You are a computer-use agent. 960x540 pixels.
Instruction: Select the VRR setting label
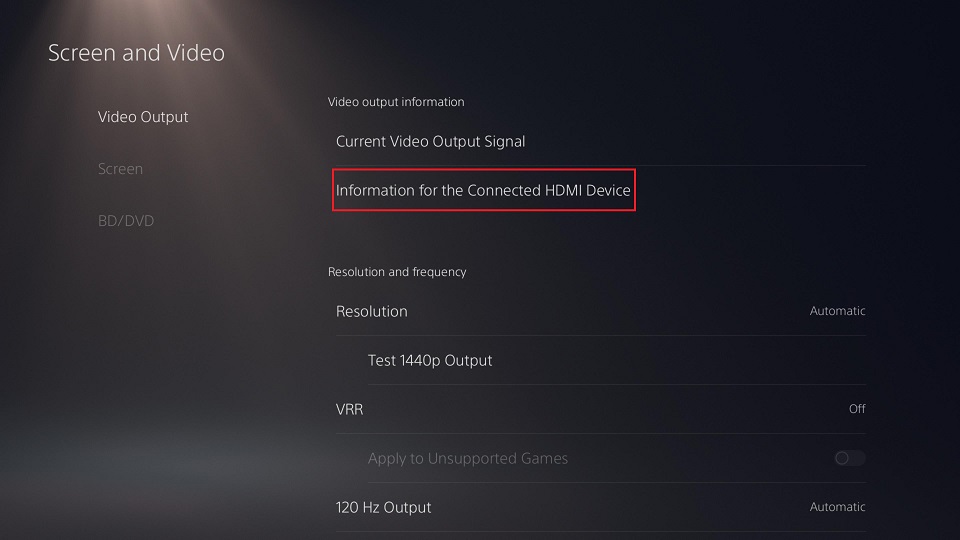click(x=351, y=409)
